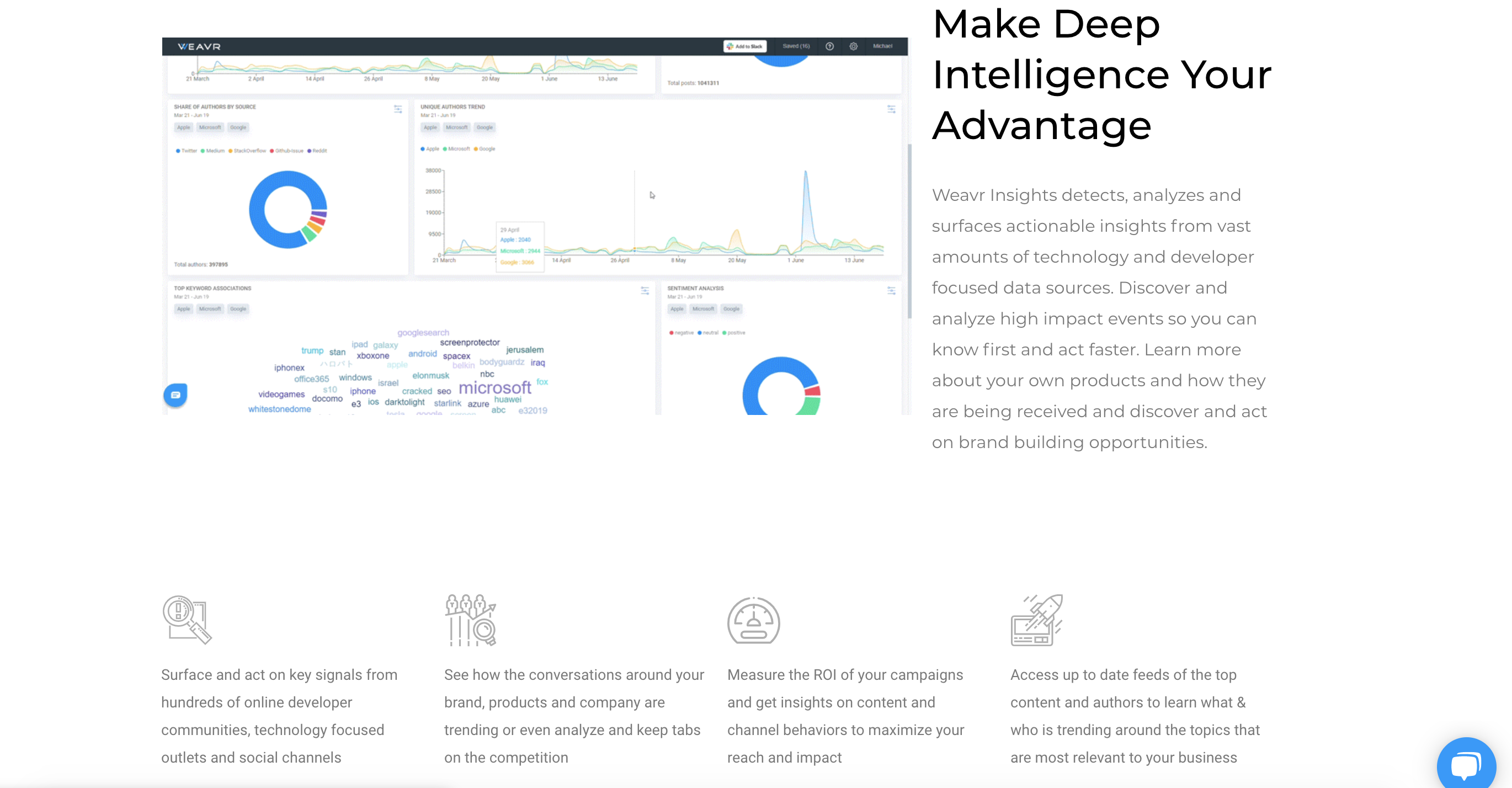Open filter icon on Sentiment Analysis card
Screen dimensions: 1512x788
click(891, 290)
